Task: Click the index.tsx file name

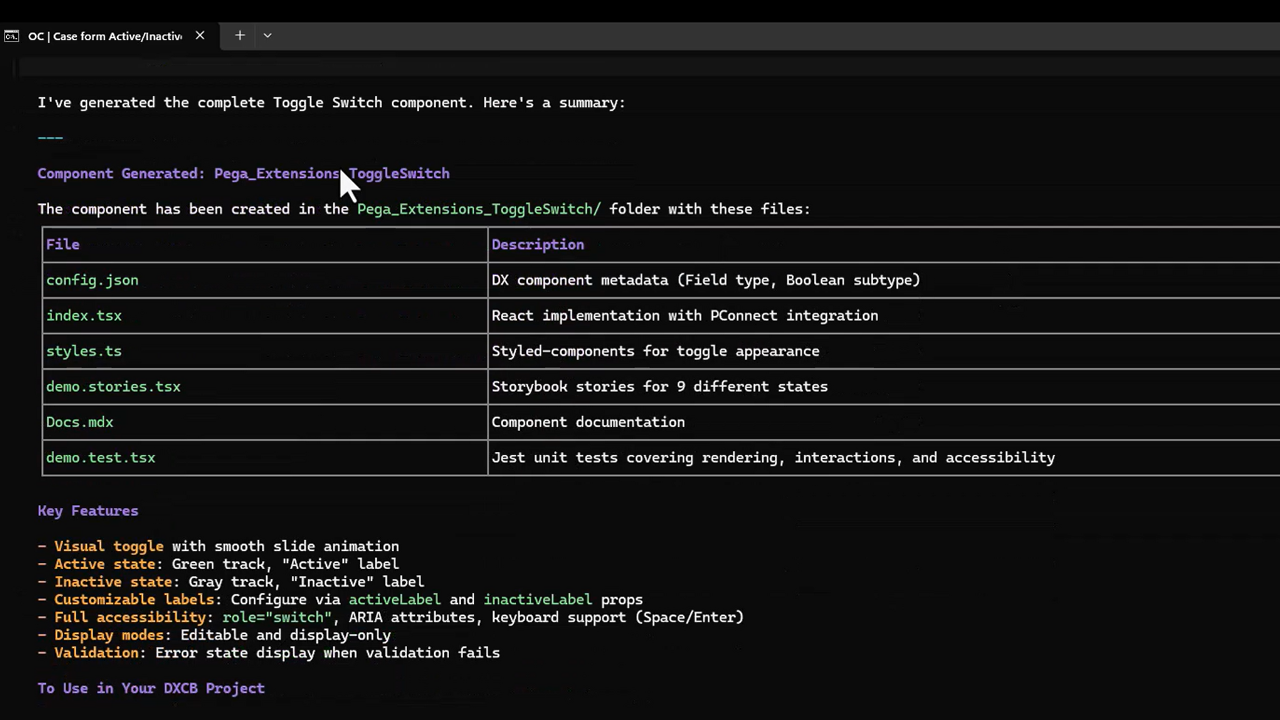Action: 84,315
